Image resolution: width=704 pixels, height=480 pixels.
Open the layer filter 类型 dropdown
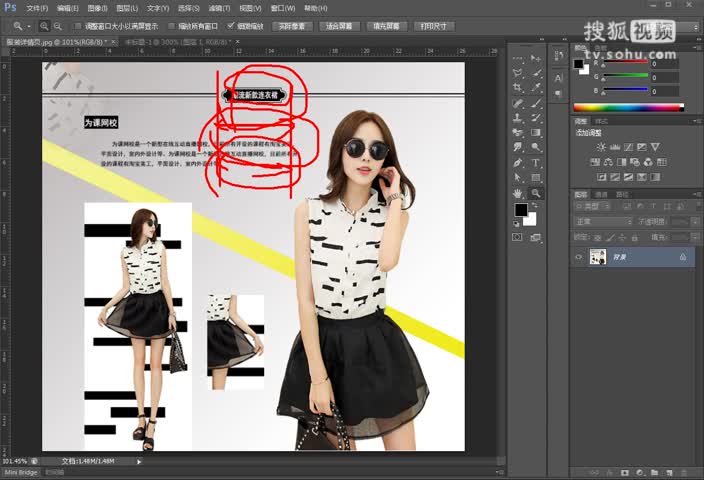pyautogui.click(x=593, y=207)
